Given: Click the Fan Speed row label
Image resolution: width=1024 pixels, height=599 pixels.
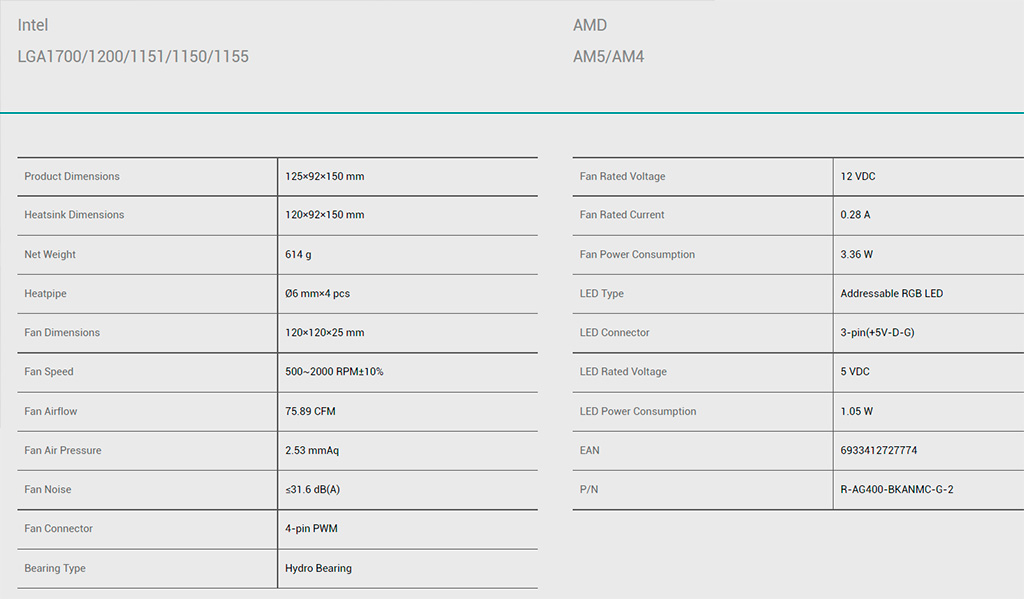Looking at the screenshot, I should click(49, 372).
